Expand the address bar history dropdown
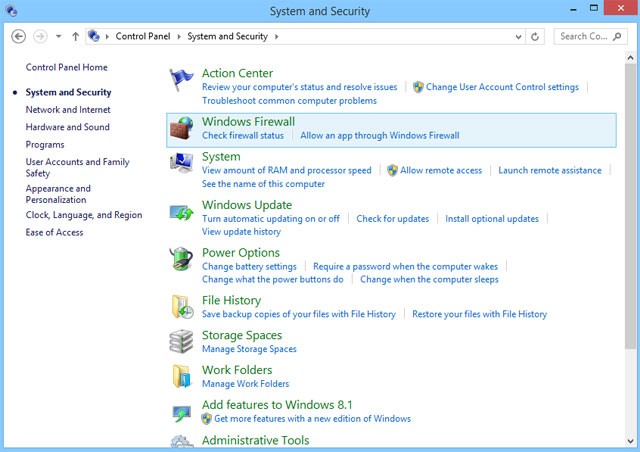Viewport: 640px width, 452px height. [518, 37]
